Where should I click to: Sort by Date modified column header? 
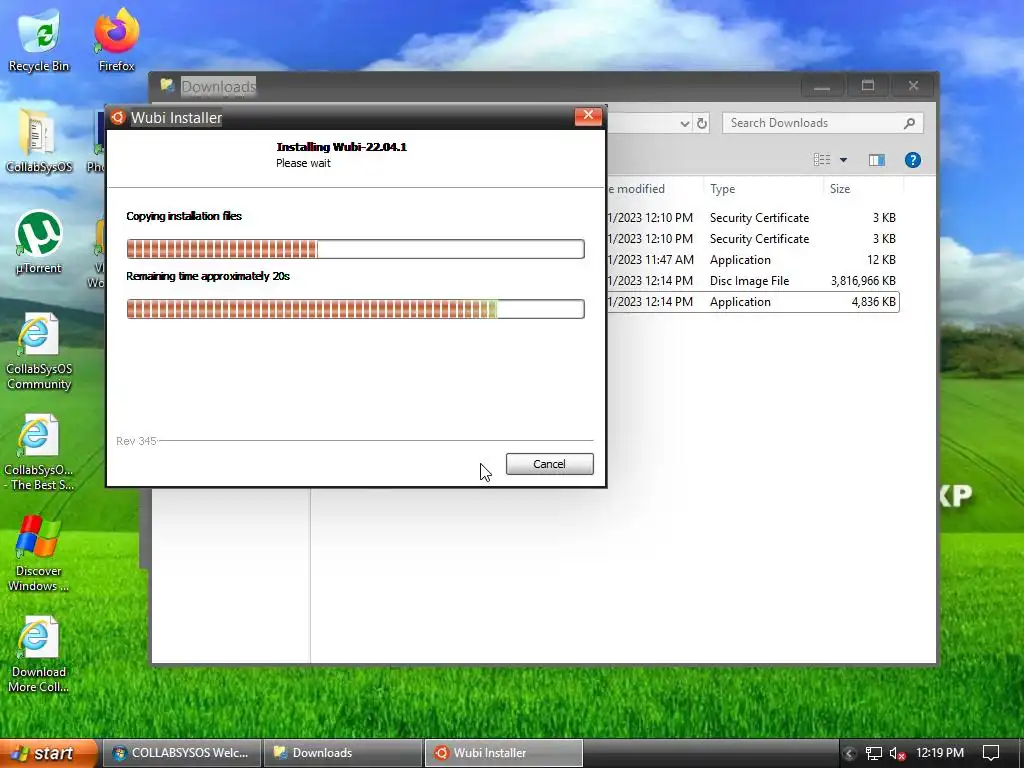point(654,189)
